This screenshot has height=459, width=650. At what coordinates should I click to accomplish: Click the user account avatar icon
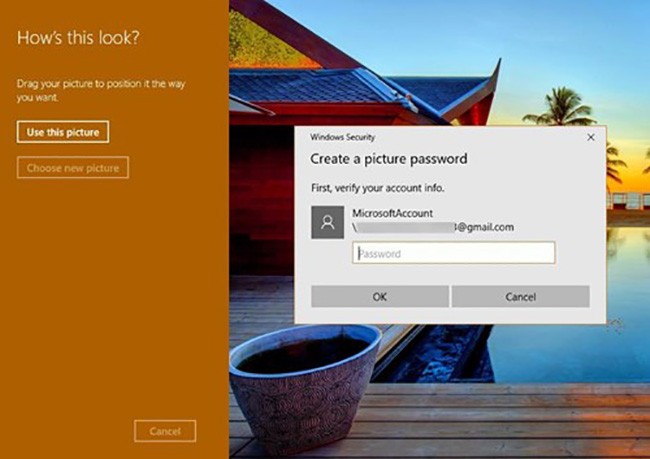(x=327, y=222)
